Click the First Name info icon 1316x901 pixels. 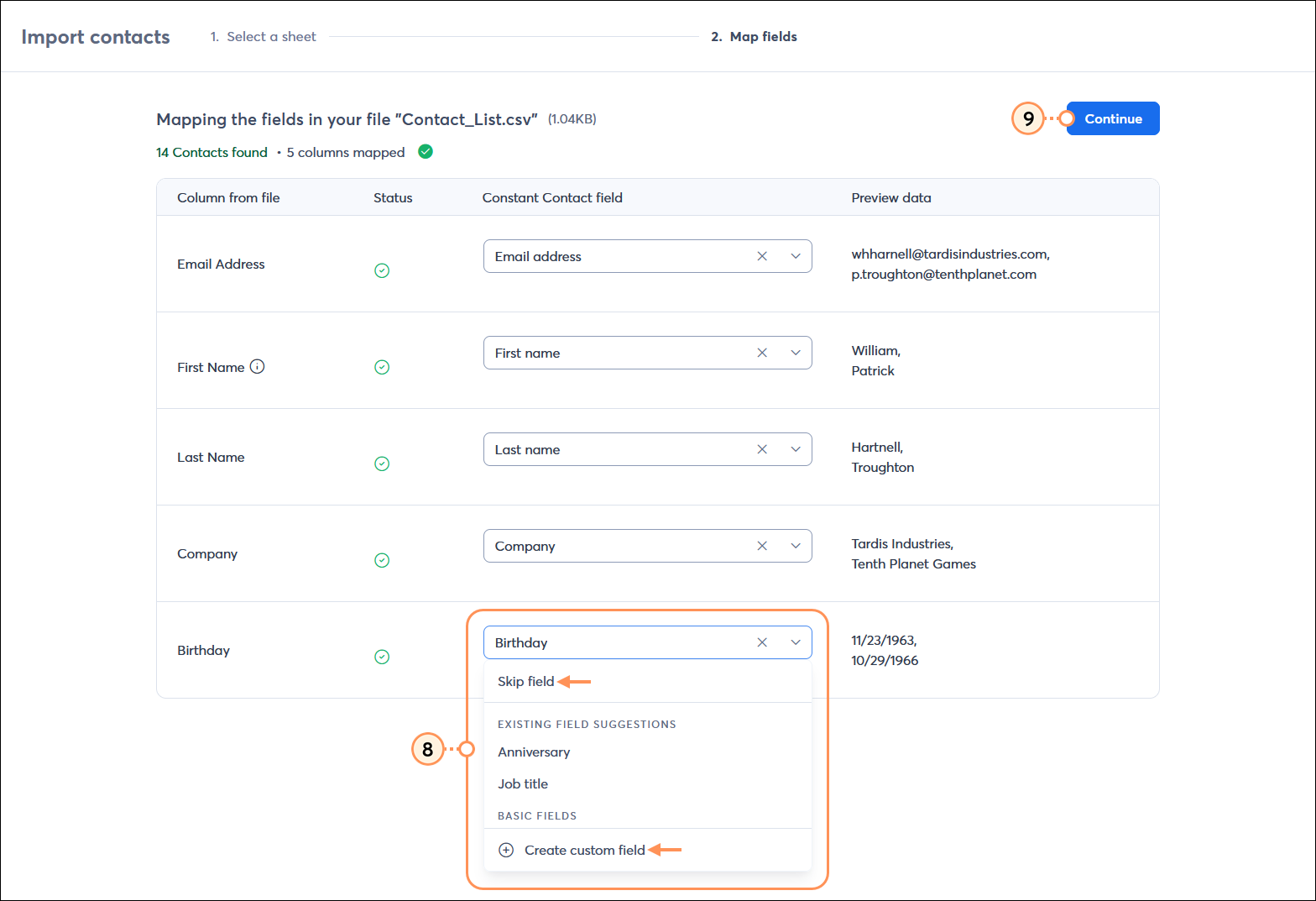[x=258, y=366]
